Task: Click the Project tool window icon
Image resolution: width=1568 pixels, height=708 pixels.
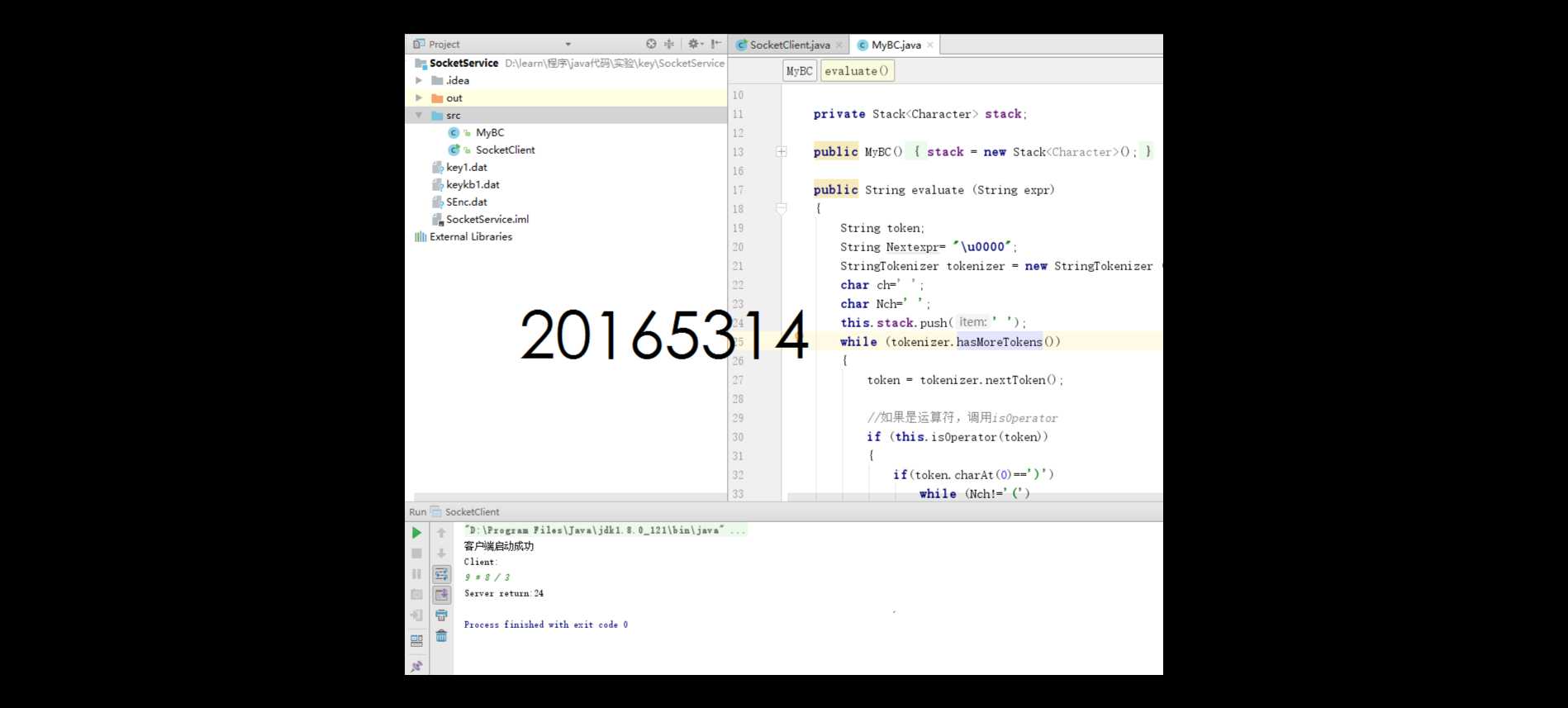Action: pos(419,44)
